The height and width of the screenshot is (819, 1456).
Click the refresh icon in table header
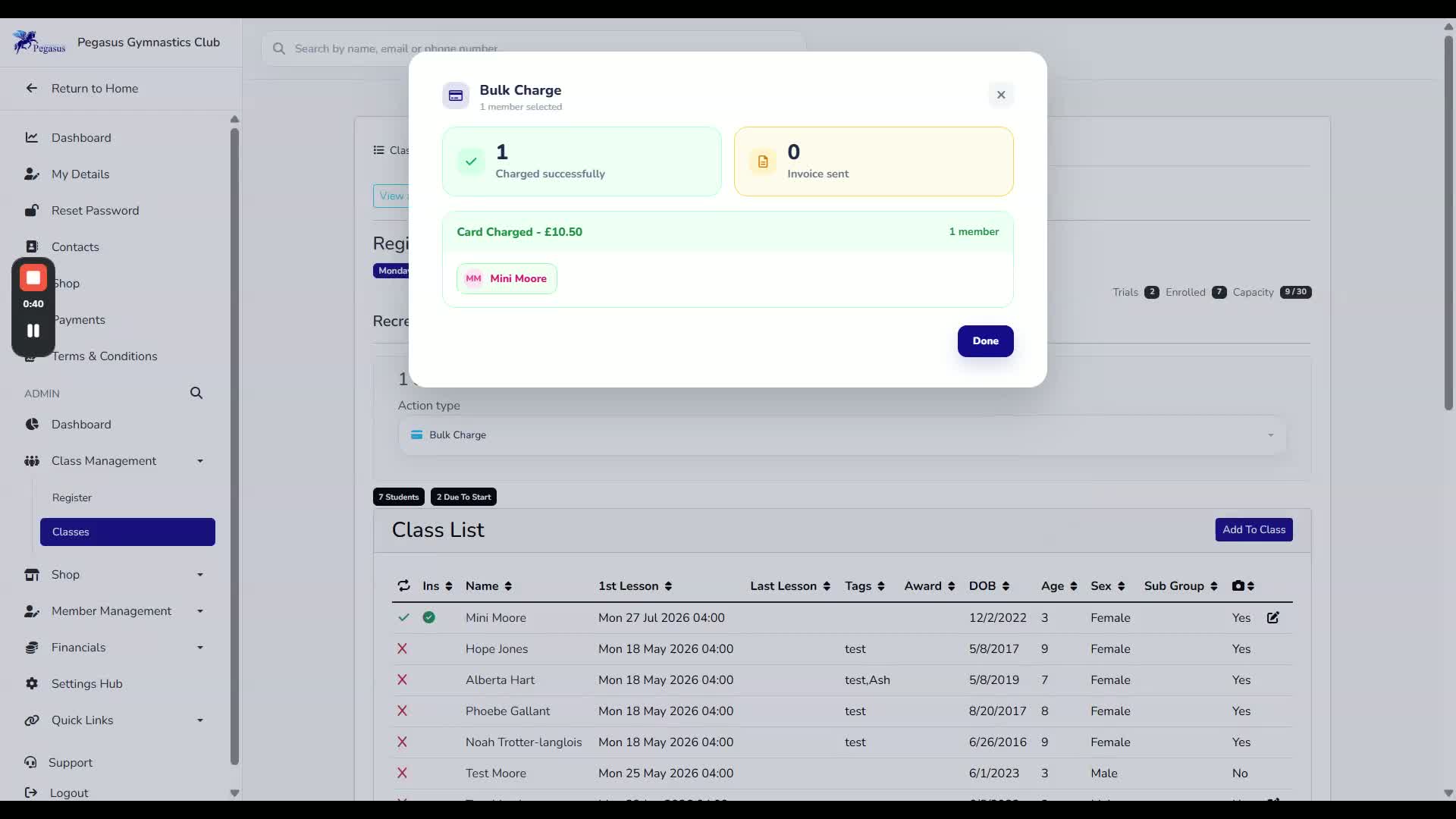coord(403,585)
